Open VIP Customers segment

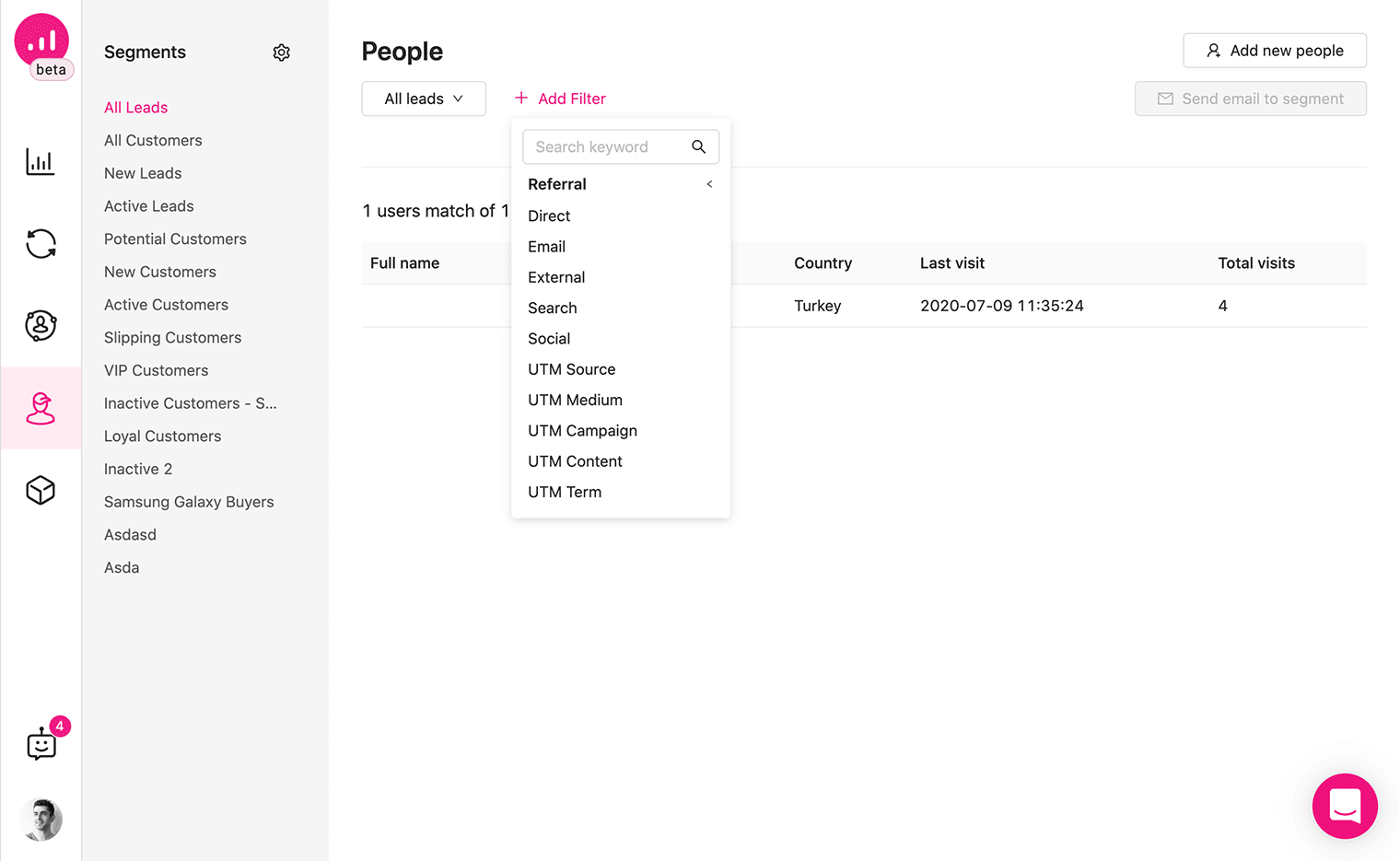(x=157, y=370)
